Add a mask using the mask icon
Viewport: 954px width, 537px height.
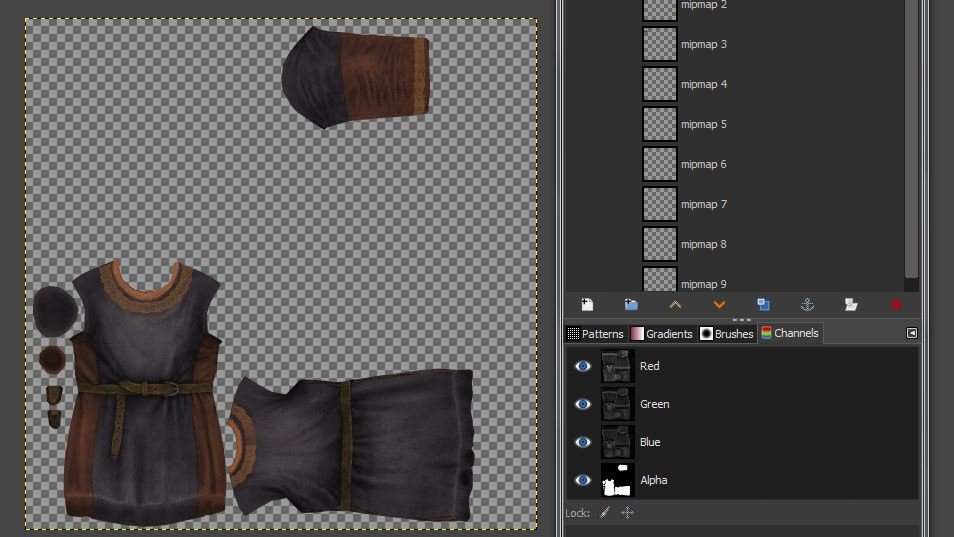(851, 305)
